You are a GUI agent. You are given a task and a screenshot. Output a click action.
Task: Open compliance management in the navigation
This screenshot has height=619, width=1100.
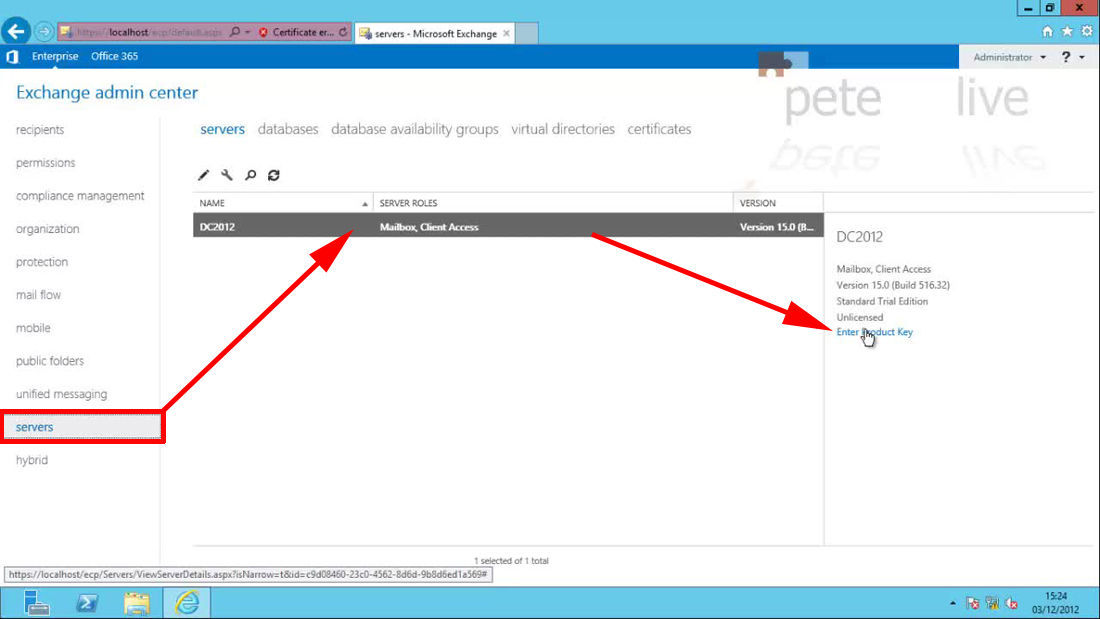pos(80,196)
